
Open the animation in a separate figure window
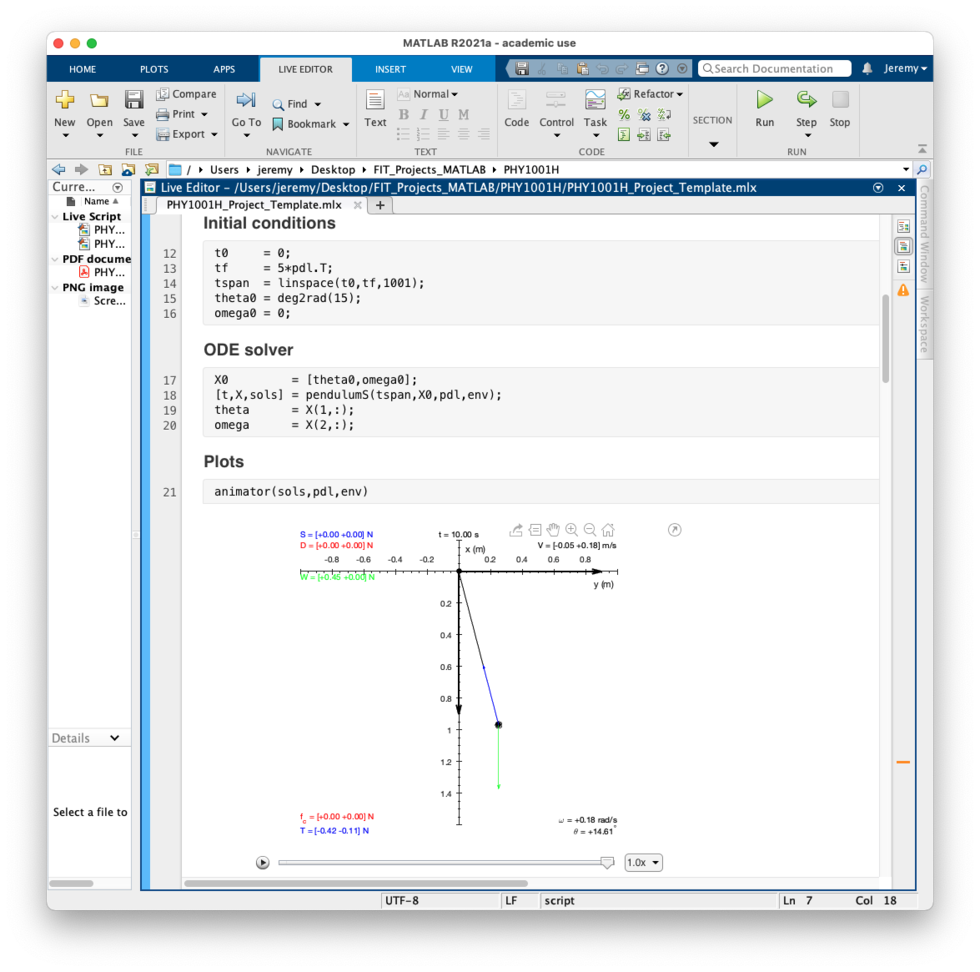675,530
